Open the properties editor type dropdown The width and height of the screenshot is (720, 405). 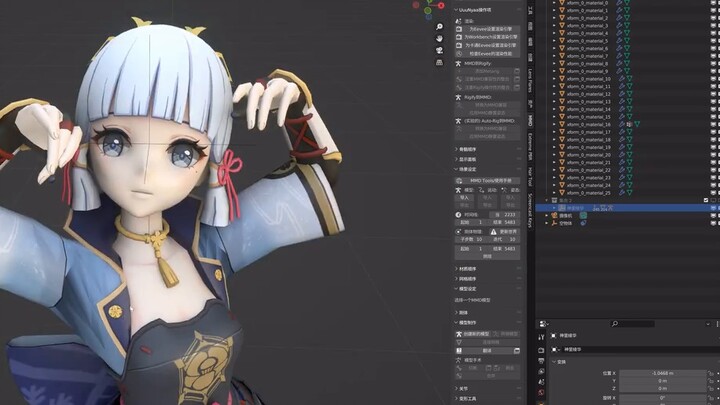(x=544, y=324)
